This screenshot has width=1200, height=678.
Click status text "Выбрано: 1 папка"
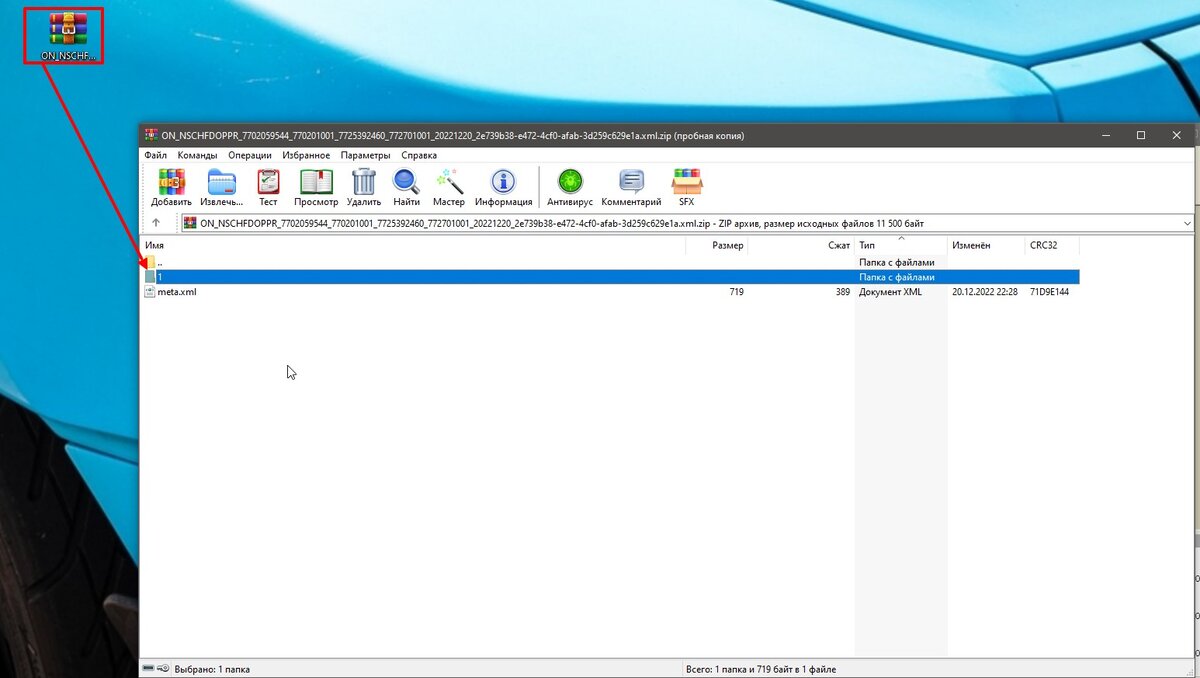pyautogui.click(x=213, y=669)
